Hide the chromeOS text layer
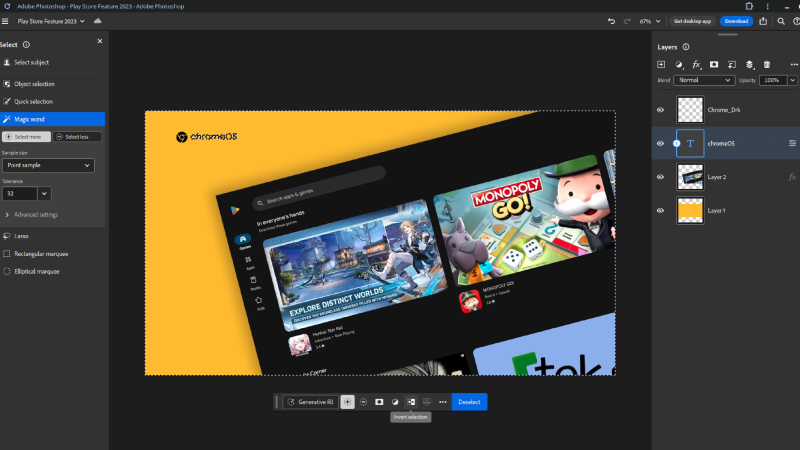Image resolution: width=800 pixels, height=450 pixels. coord(660,144)
